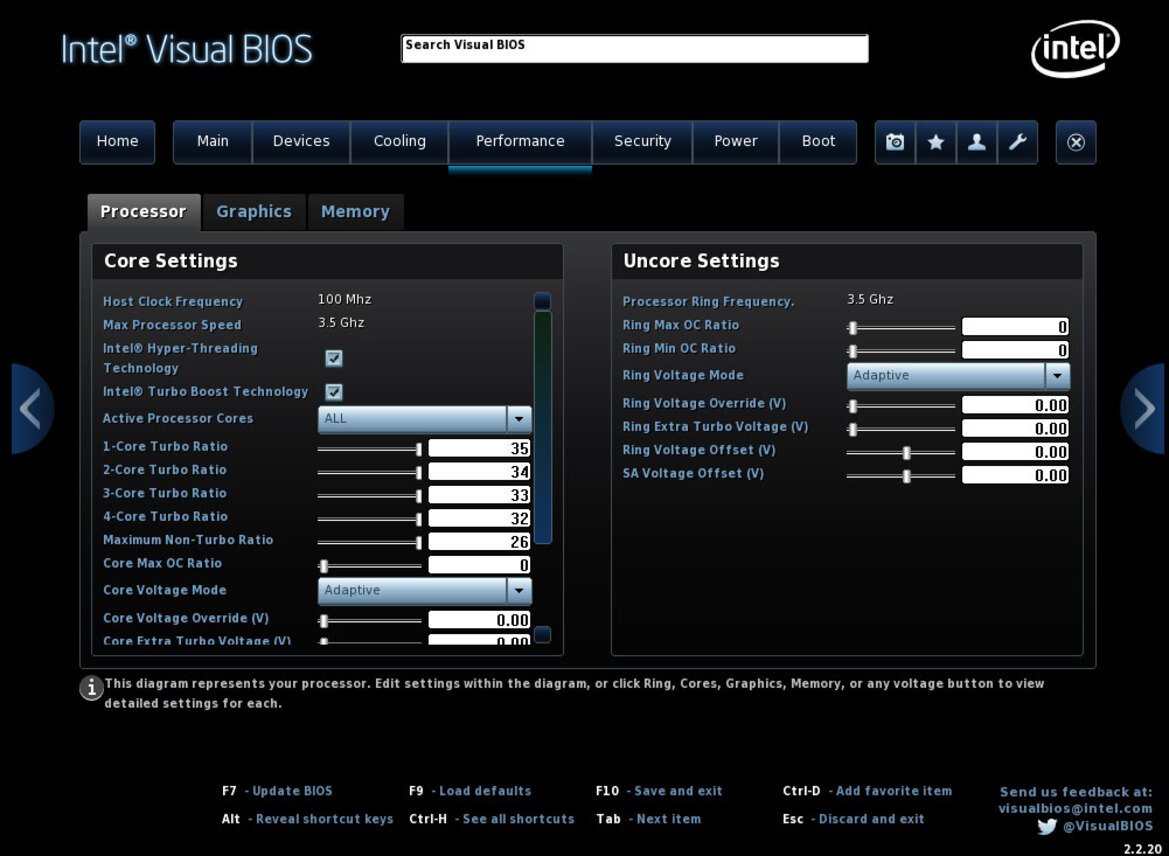
Task: Click the Core Settings scroll down button
Action: point(543,634)
